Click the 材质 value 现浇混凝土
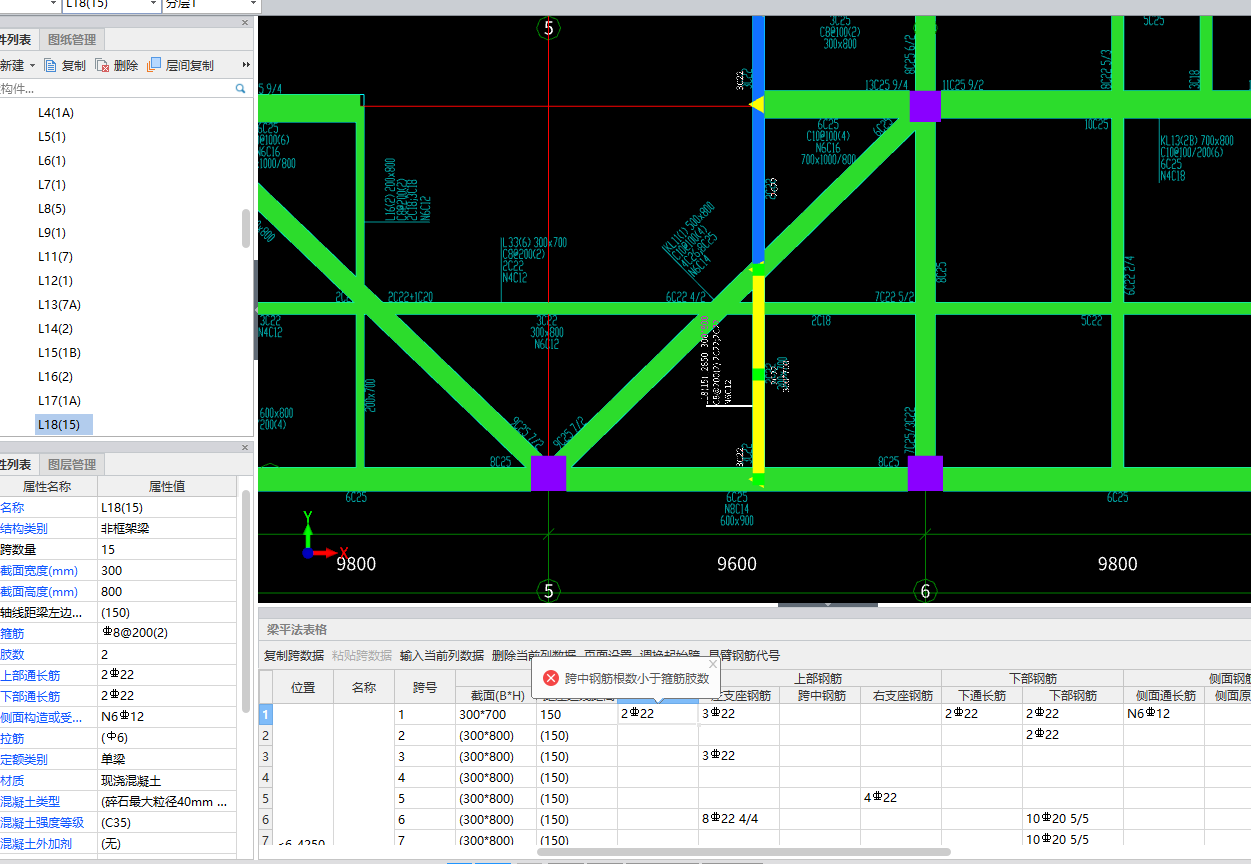Screen dimensions: 1251x864 click(167, 780)
